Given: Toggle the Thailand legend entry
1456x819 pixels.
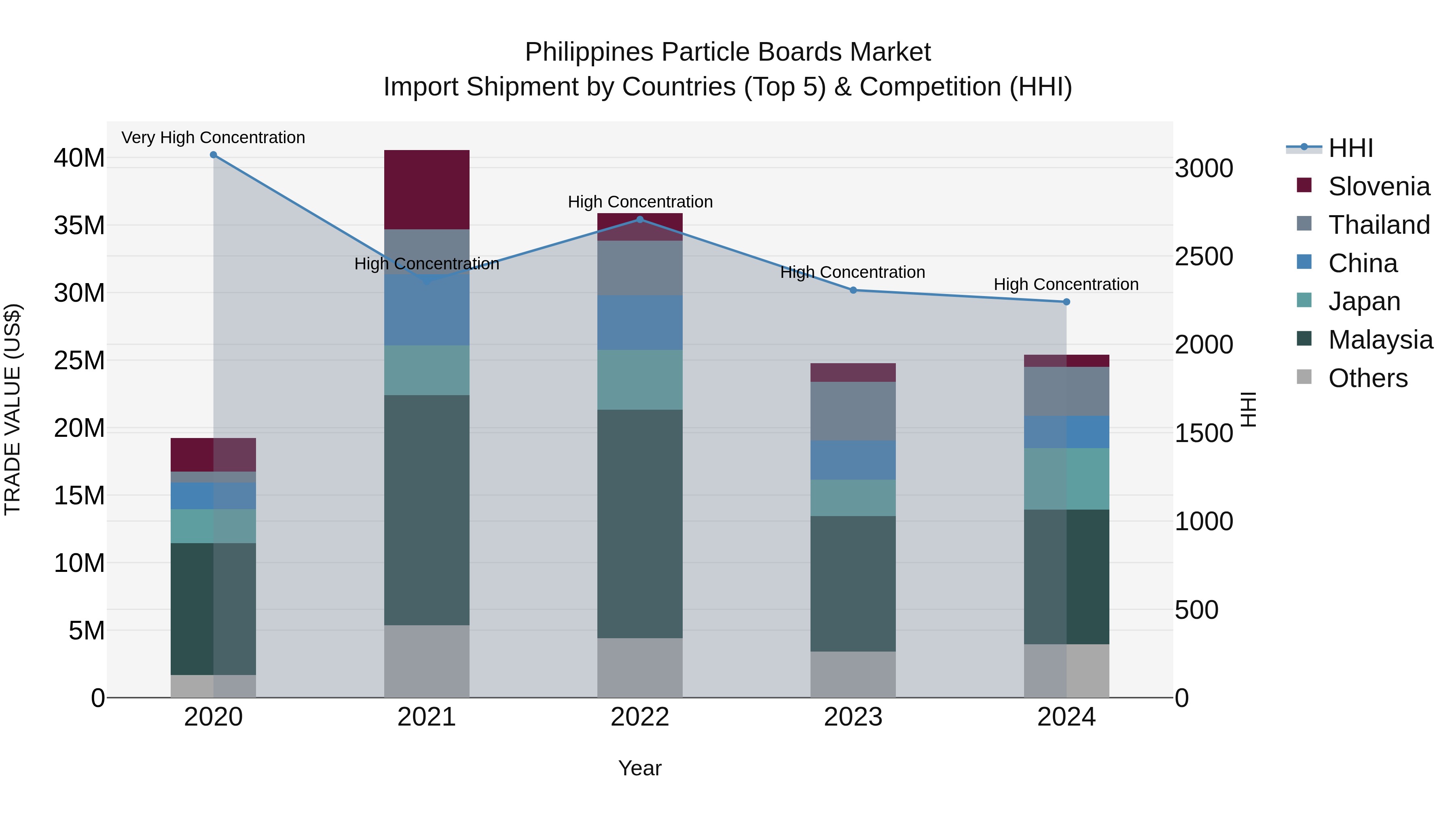Looking at the screenshot, I should (x=1363, y=224).
